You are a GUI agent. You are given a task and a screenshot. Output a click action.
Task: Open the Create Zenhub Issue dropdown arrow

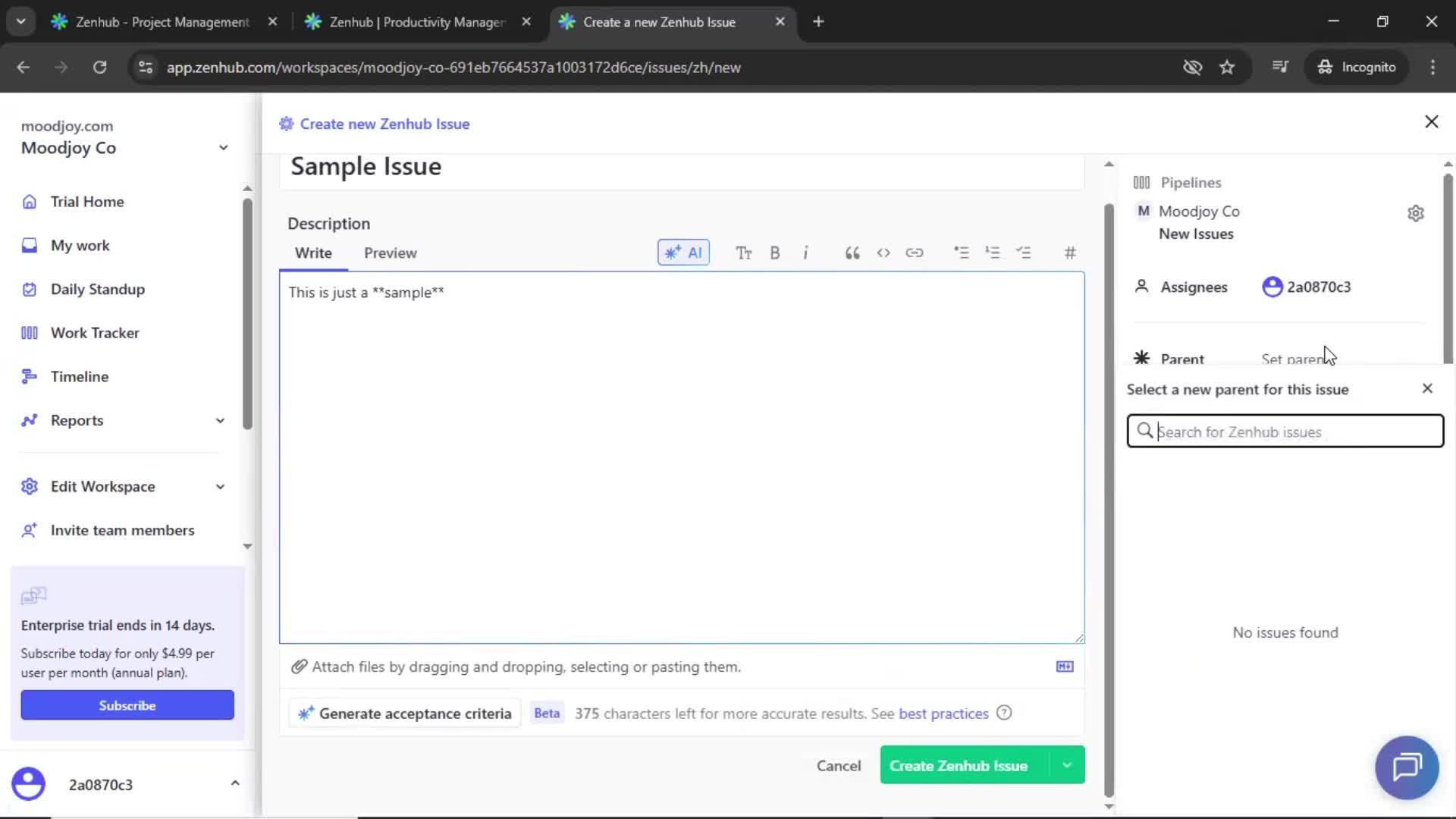(x=1066, y=765)
